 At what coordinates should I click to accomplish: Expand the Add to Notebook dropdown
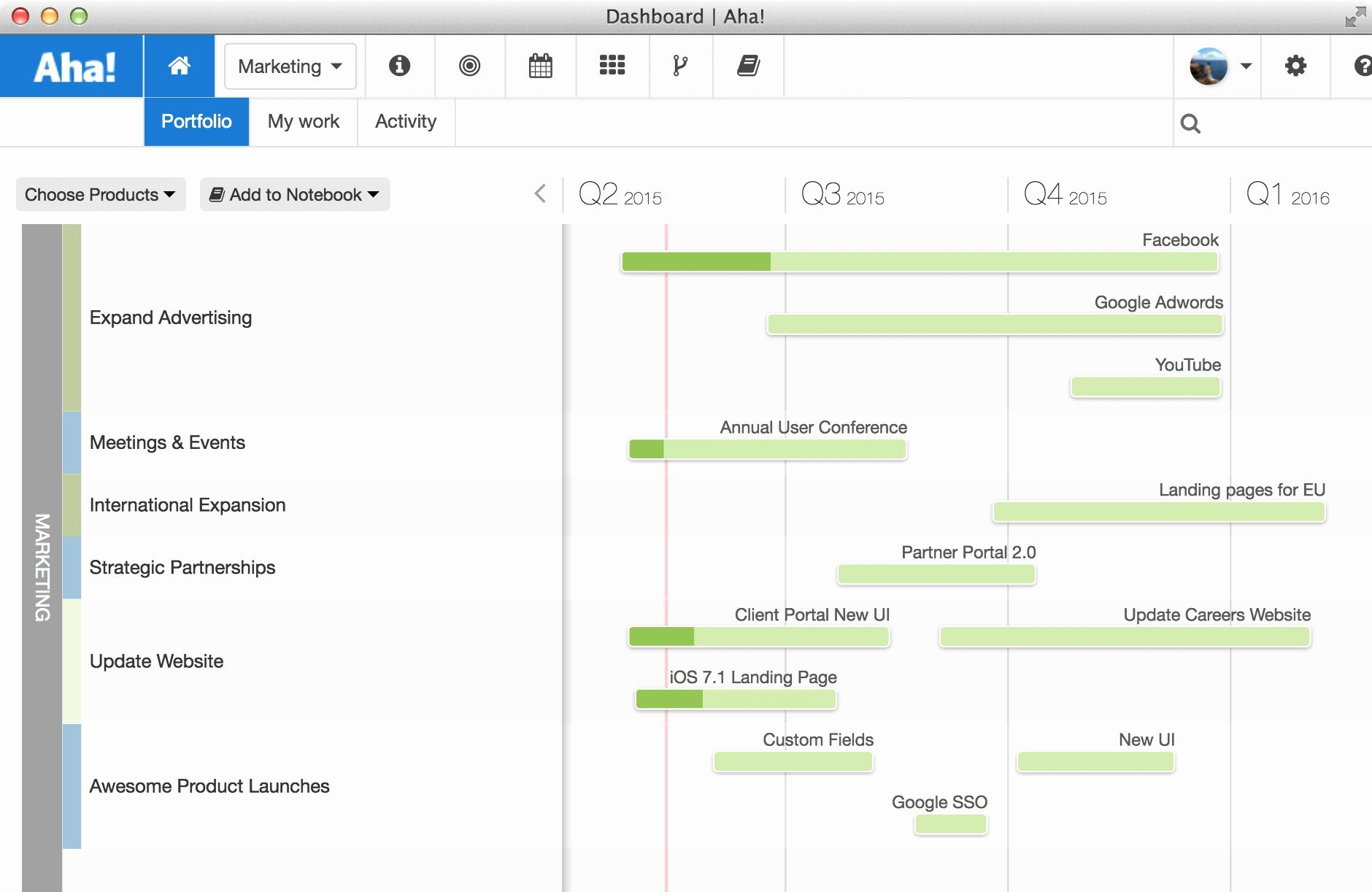tap(295, 195)
